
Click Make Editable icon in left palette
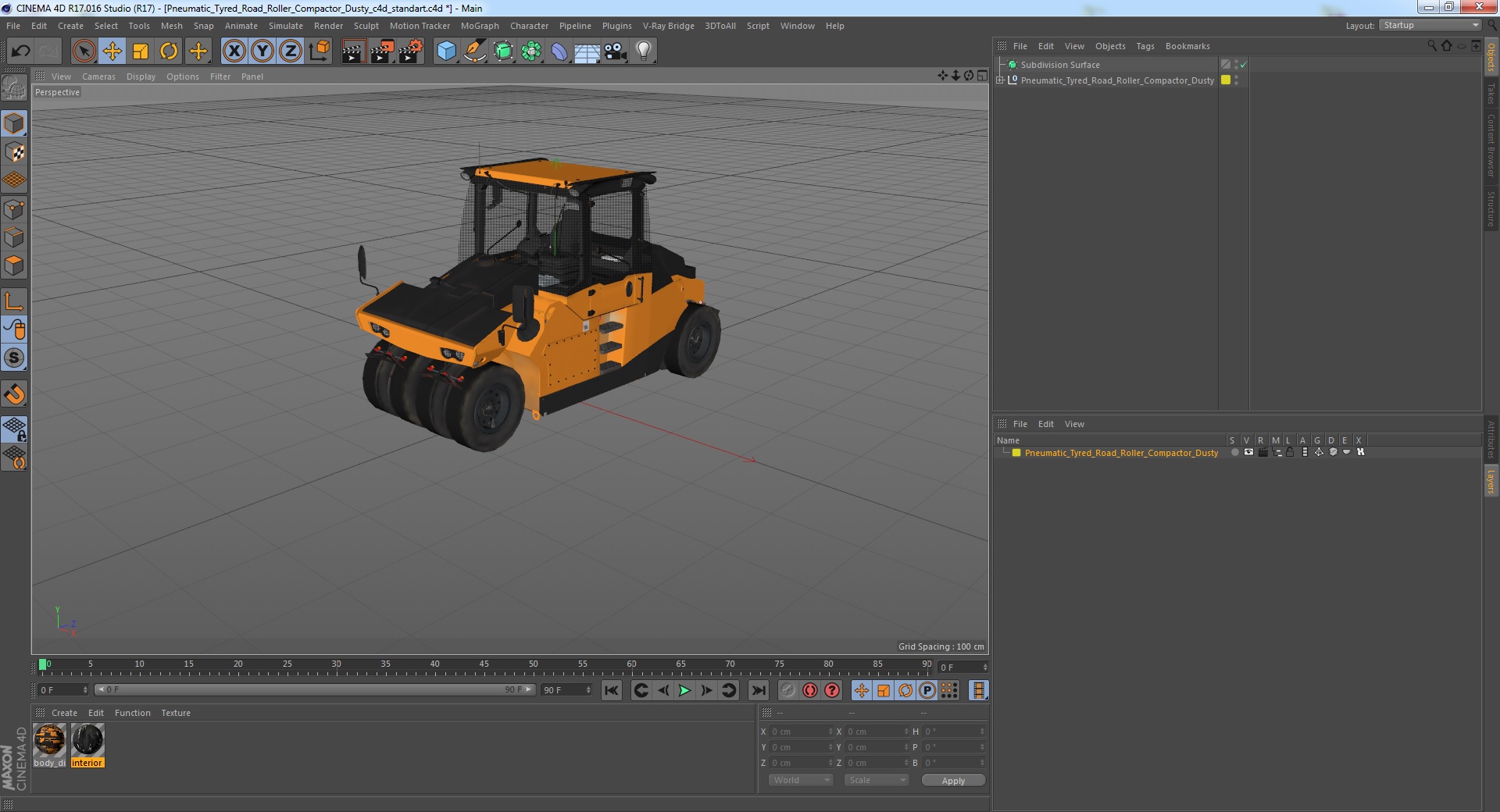(14, 88)
